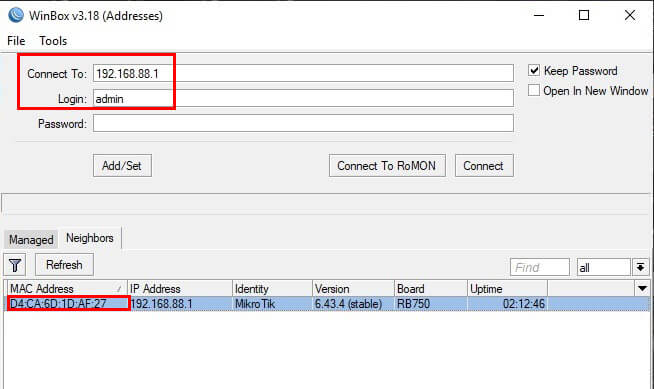The height and width of the screenshot is (389, 654).
Task: Click the Connect To RoMON button
Action: [x=387, y=166]
